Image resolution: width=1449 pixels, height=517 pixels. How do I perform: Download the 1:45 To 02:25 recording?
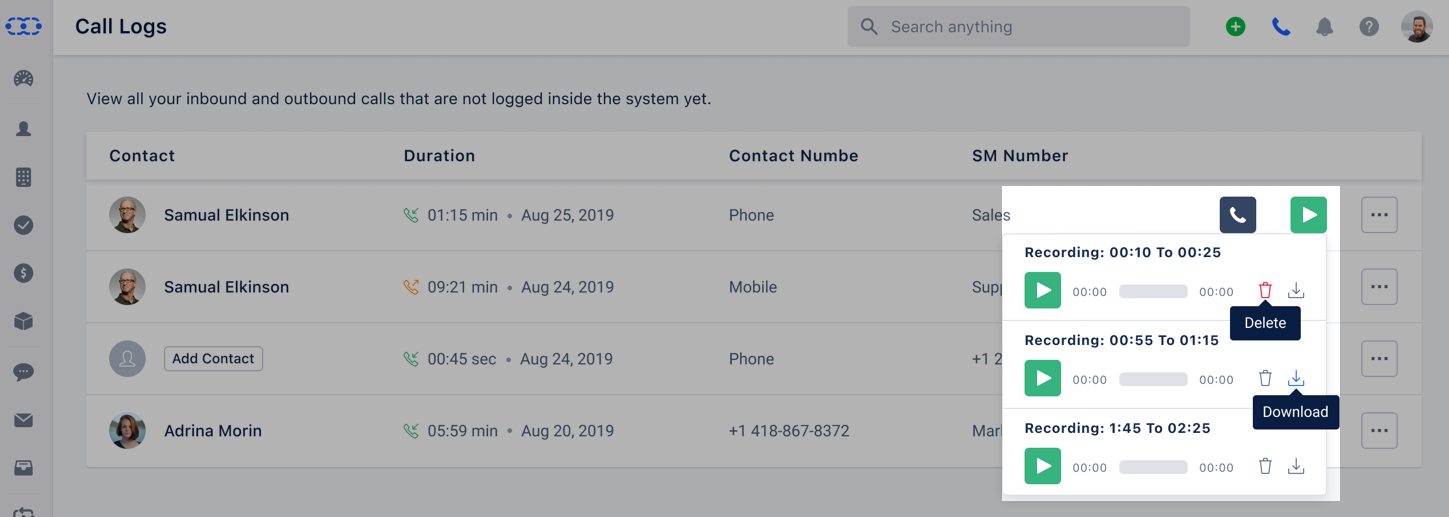tap(1296, 466)
